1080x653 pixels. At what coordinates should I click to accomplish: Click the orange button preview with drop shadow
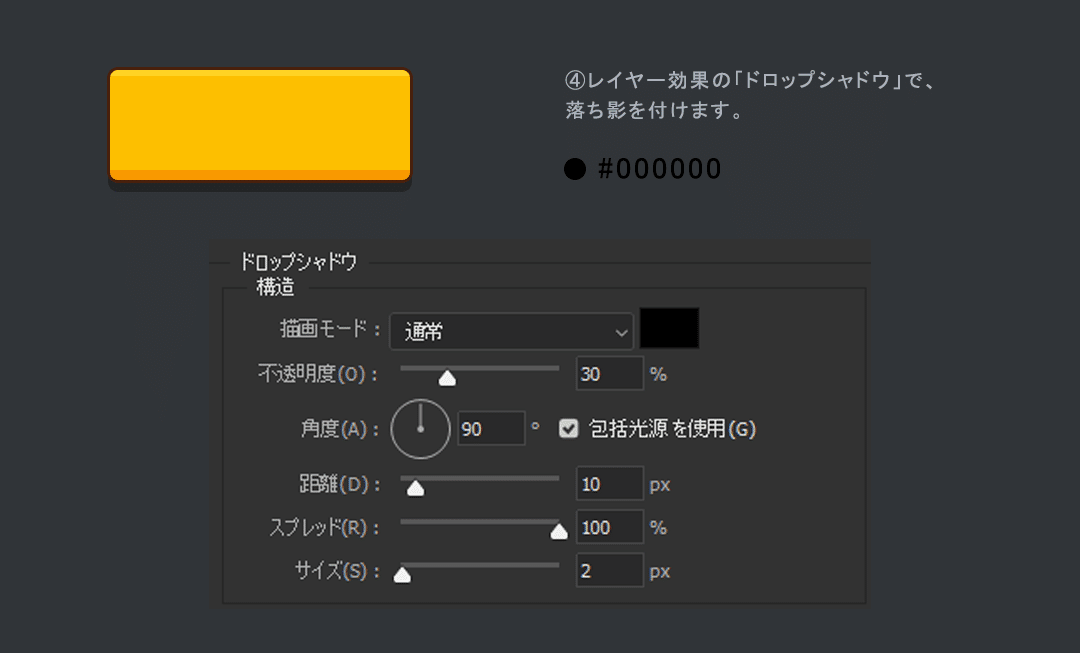point(259,122)
